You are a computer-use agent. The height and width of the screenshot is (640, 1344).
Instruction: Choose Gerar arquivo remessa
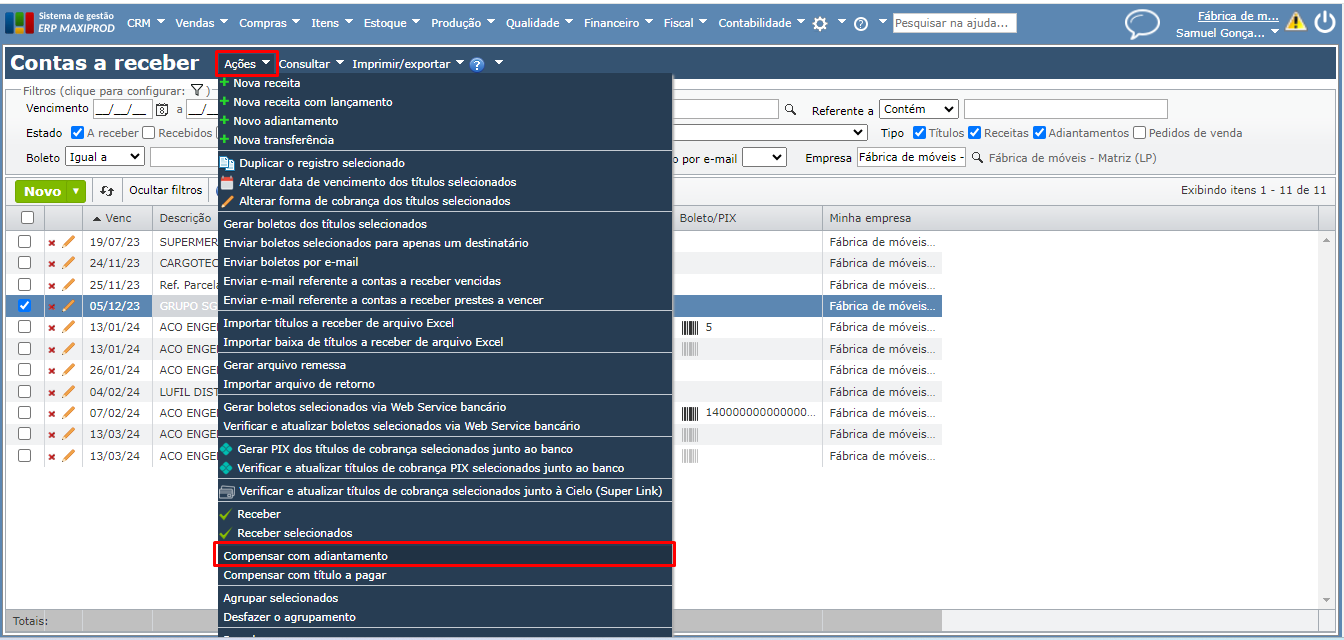click(285, 365)
